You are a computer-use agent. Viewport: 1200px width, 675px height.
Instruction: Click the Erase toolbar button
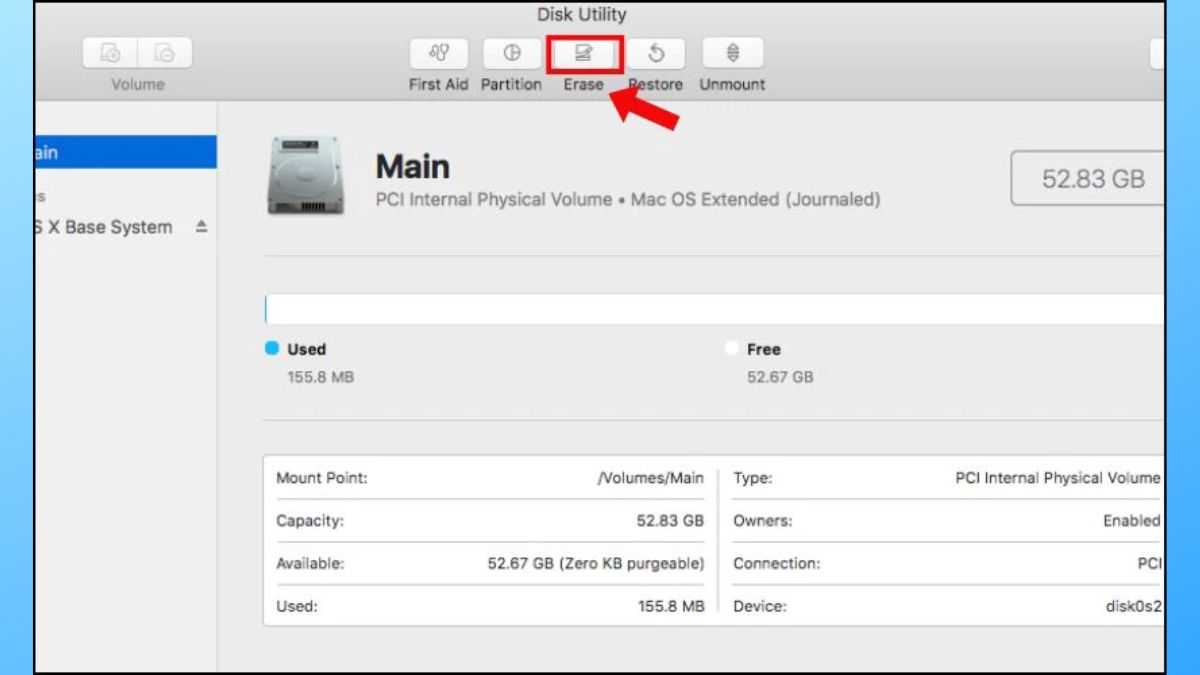click(x=584, y=53)
